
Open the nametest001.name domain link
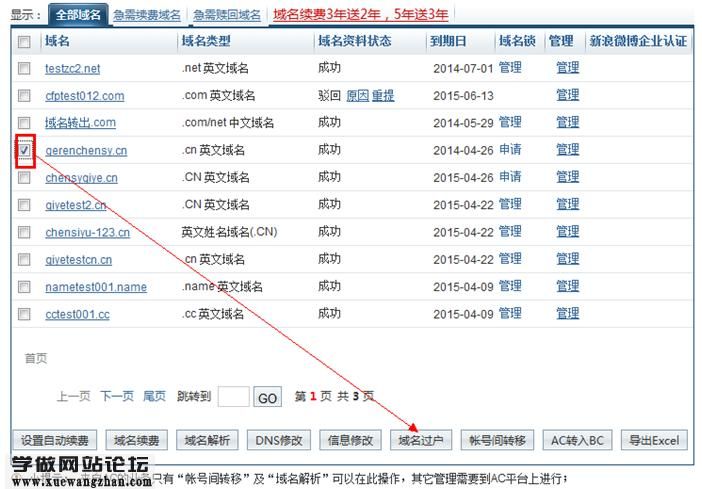(96, 287)
